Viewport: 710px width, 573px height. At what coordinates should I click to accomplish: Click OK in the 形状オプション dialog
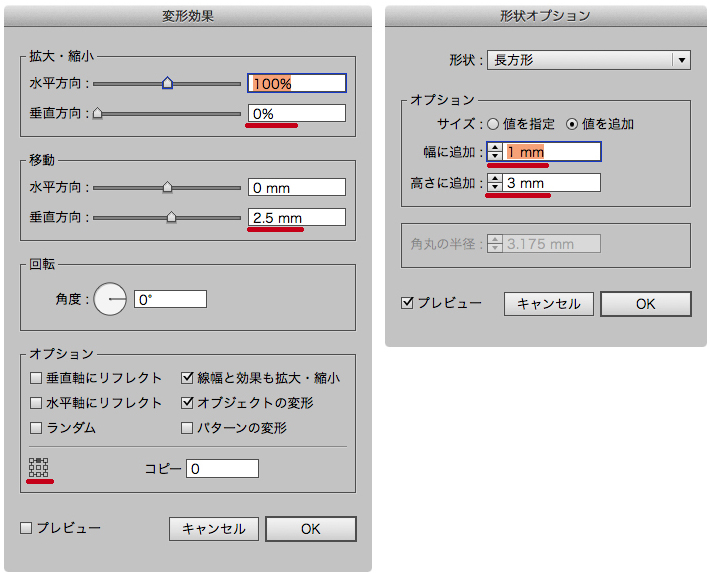tap(646, 303)
